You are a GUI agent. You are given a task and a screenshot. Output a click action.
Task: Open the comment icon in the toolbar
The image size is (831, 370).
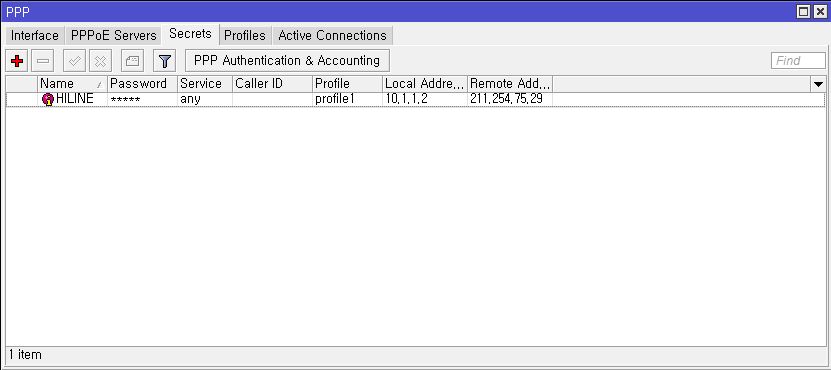[x=132, y=61]
